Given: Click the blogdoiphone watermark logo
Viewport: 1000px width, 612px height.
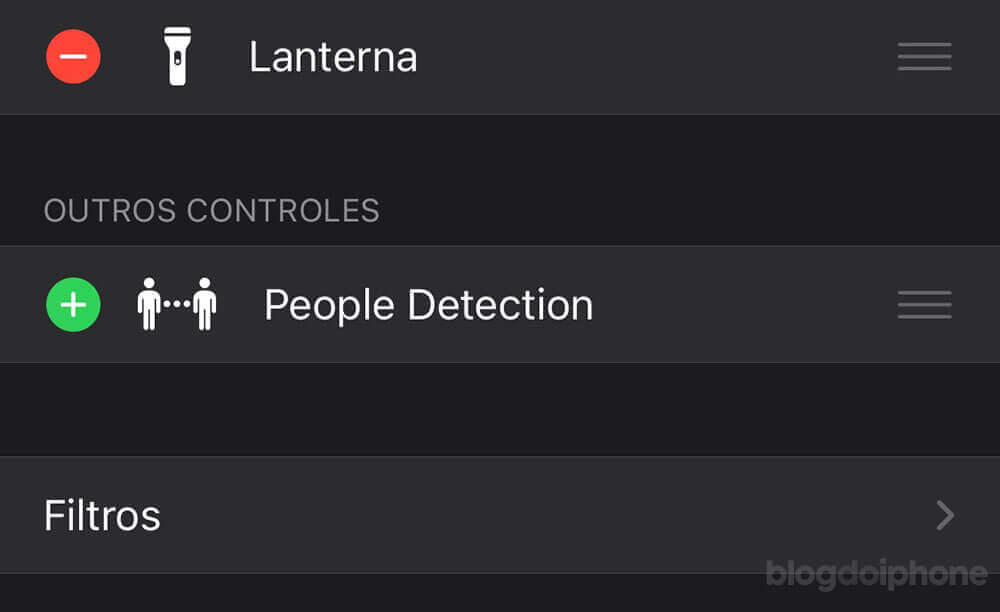Looking at the screenshot, I should [x=876, y=573].
